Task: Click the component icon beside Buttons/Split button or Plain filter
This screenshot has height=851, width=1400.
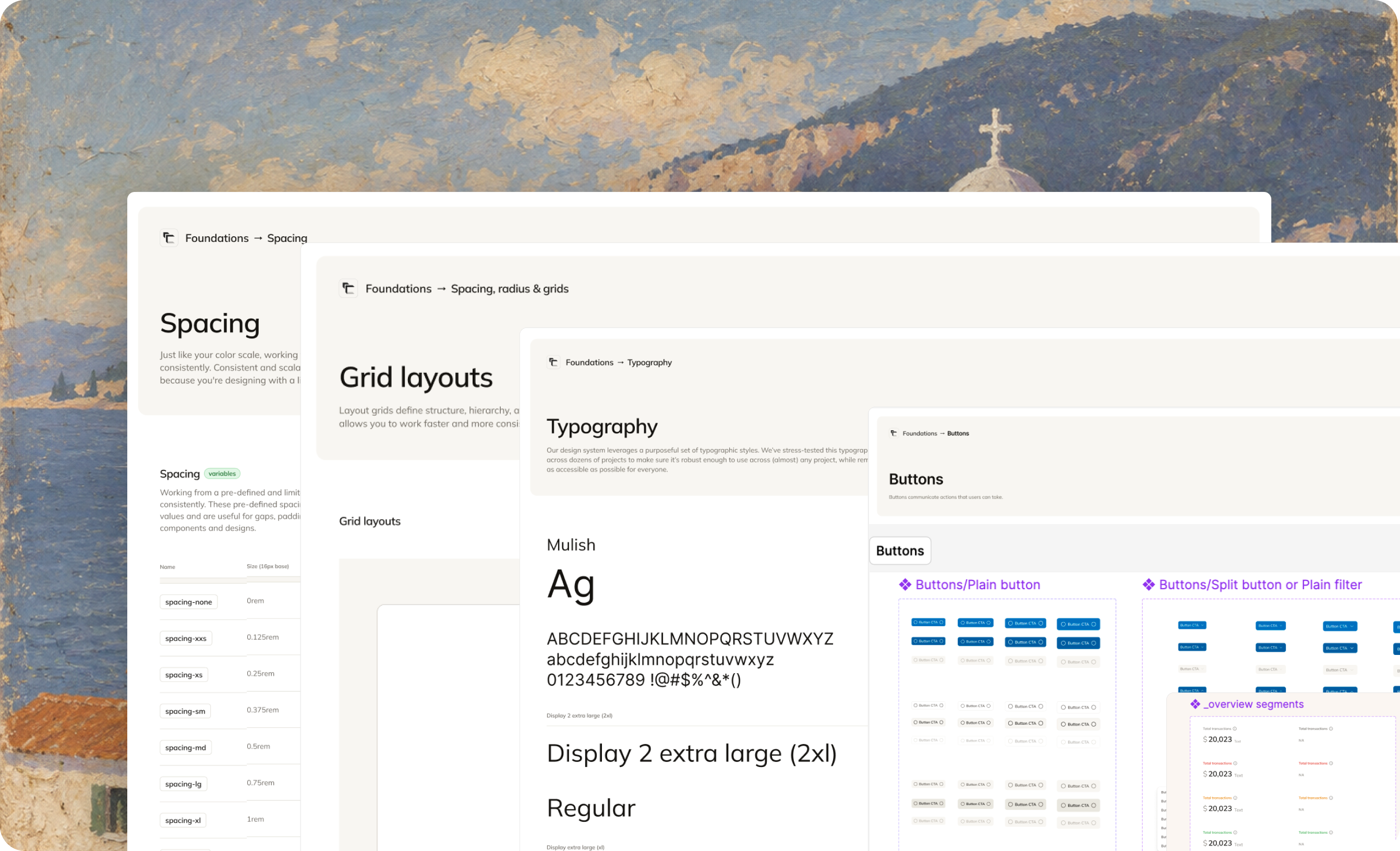Action: tap(1149, 585)
